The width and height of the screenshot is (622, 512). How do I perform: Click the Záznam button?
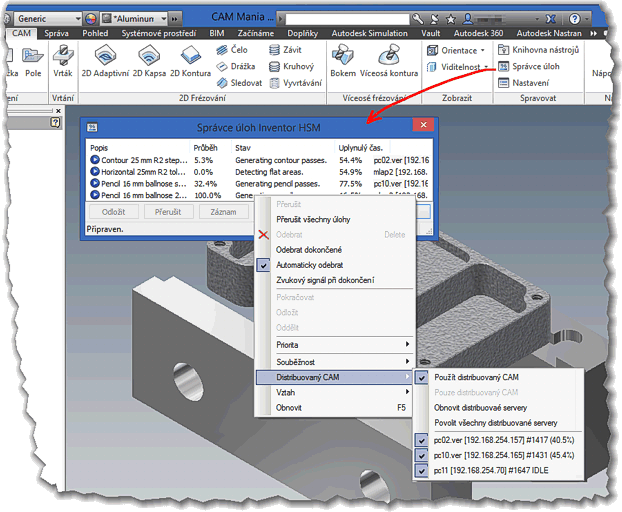click(223, 212)
